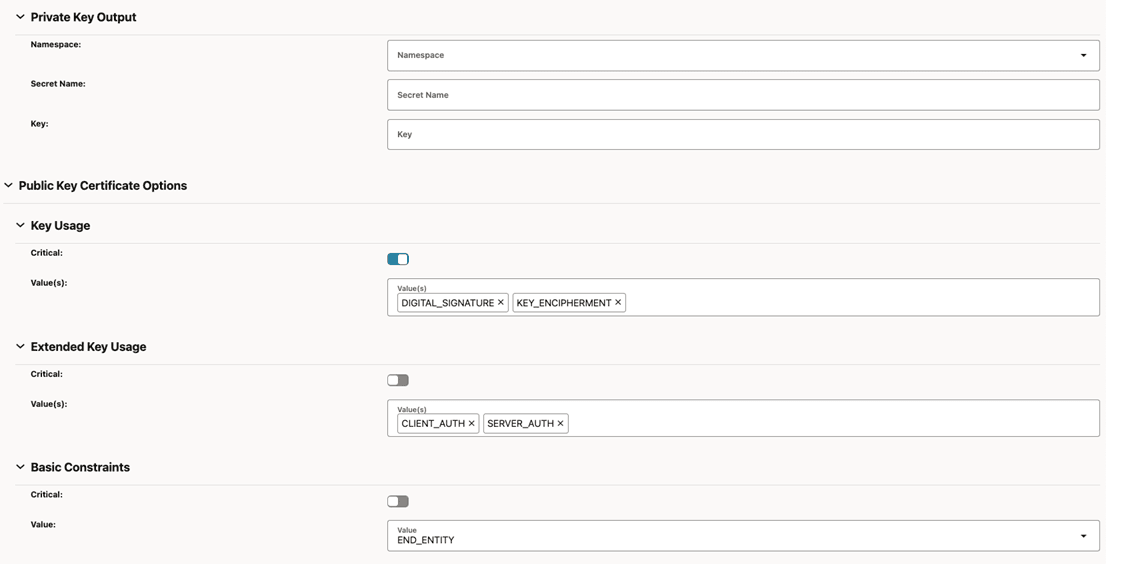
Task: Collapse the Private Key Output section
Action: 20,17
